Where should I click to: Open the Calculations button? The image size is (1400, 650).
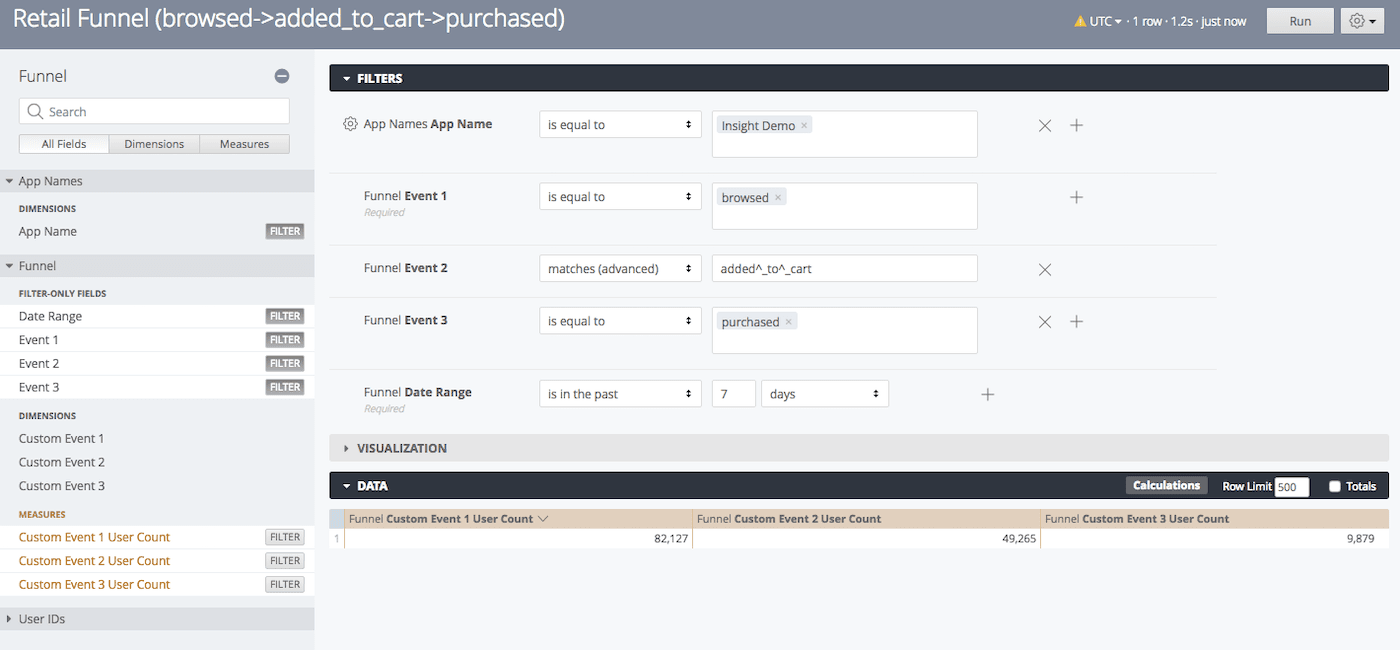[x=1166, y=486]
